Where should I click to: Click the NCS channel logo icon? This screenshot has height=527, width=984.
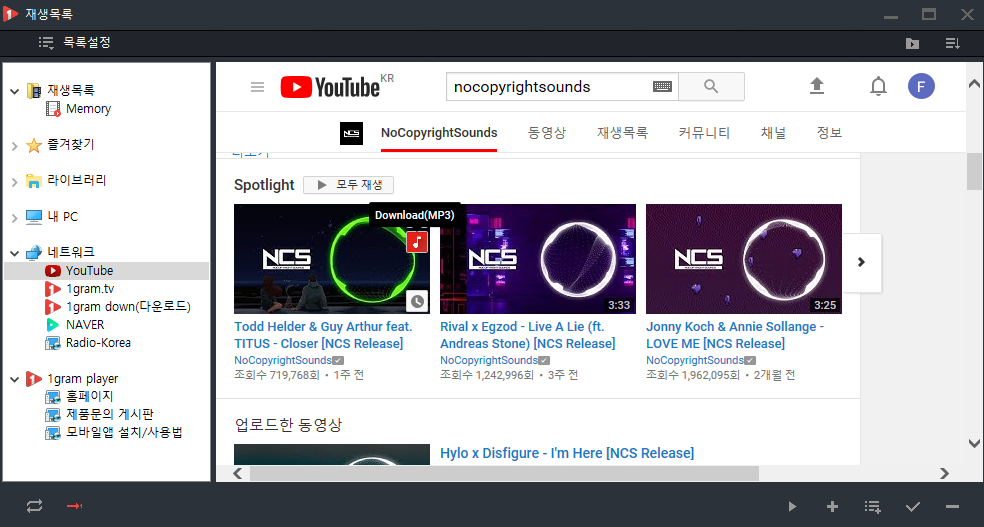351,134
